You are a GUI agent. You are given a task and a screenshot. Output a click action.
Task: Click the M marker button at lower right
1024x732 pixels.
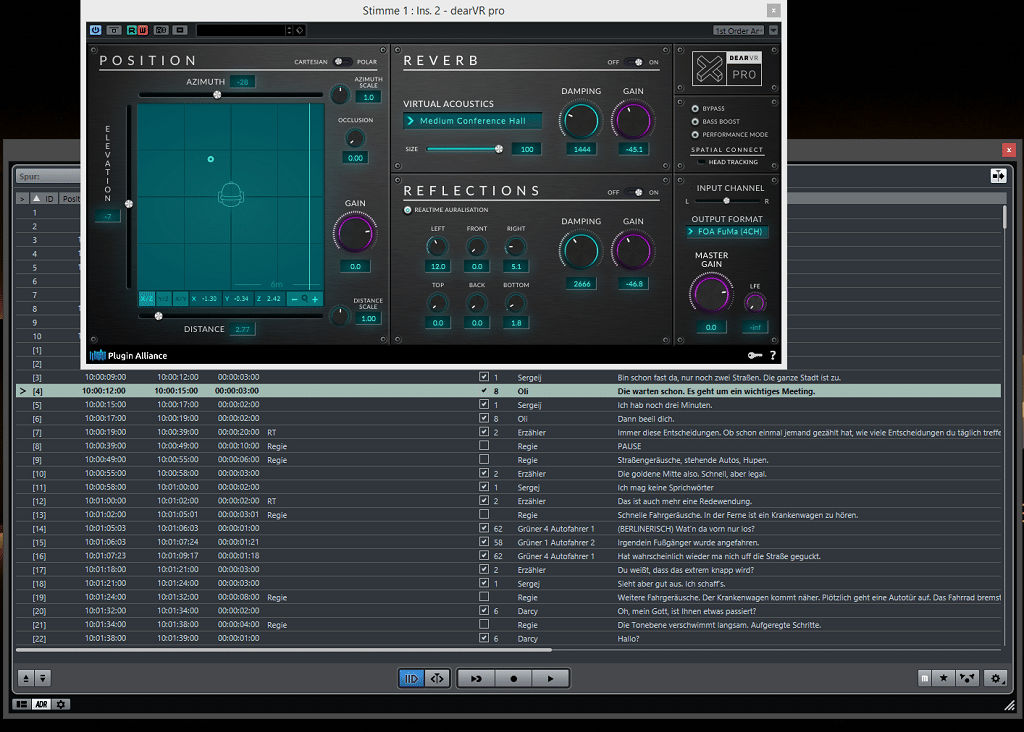[x=925, y=678]
